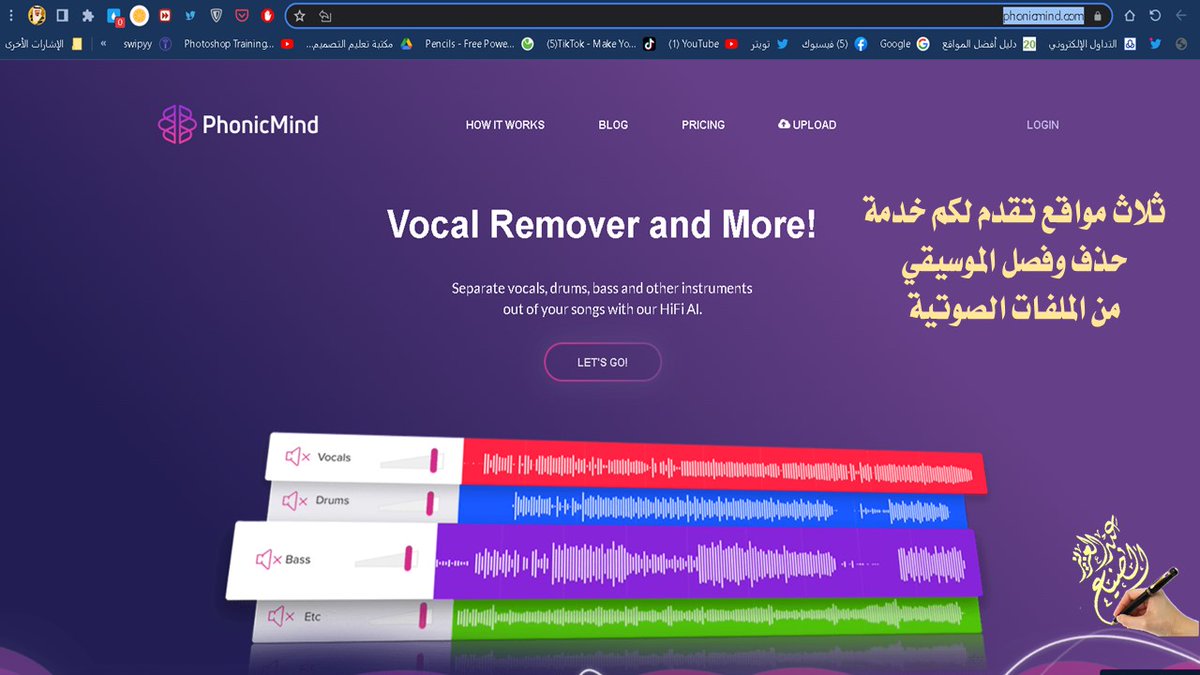Mute the Vocals track
The height and width of the screenshot is (675, 1200).
pos(298,457)
